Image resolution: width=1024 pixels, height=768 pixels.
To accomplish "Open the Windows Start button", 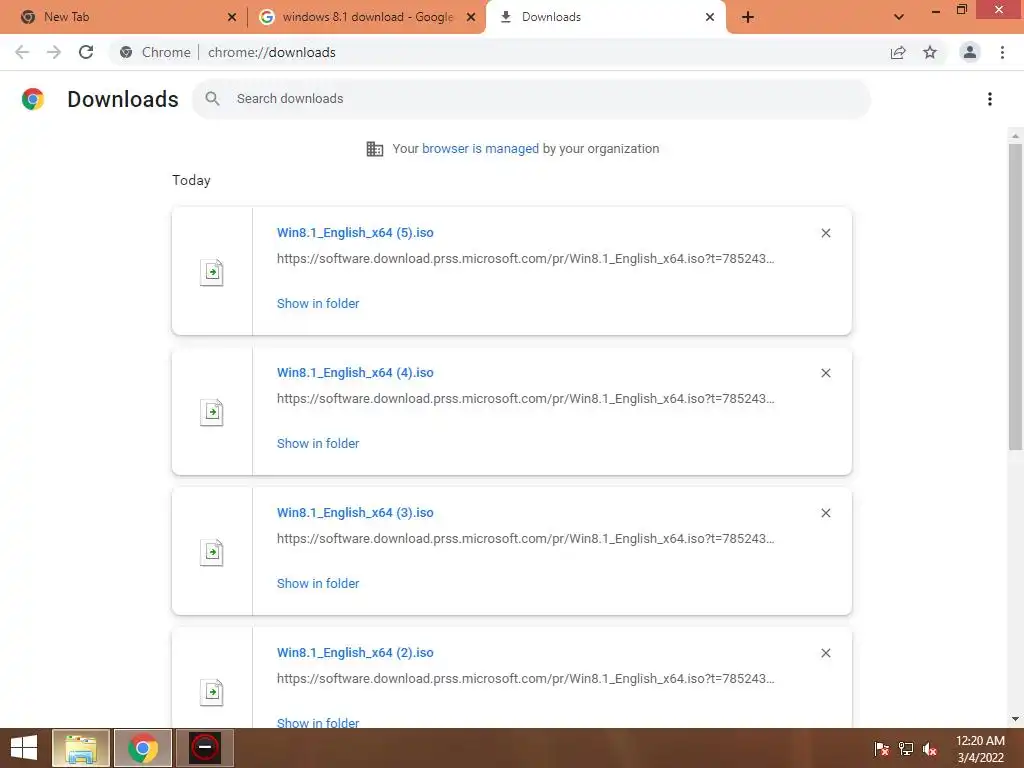I will tap(24, 748).
